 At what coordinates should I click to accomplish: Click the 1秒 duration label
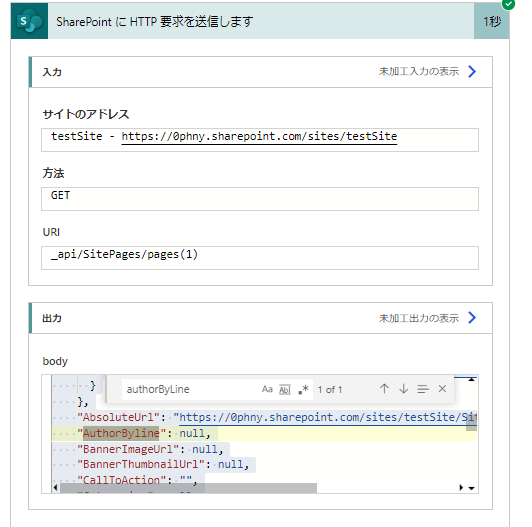pos(492,21)
